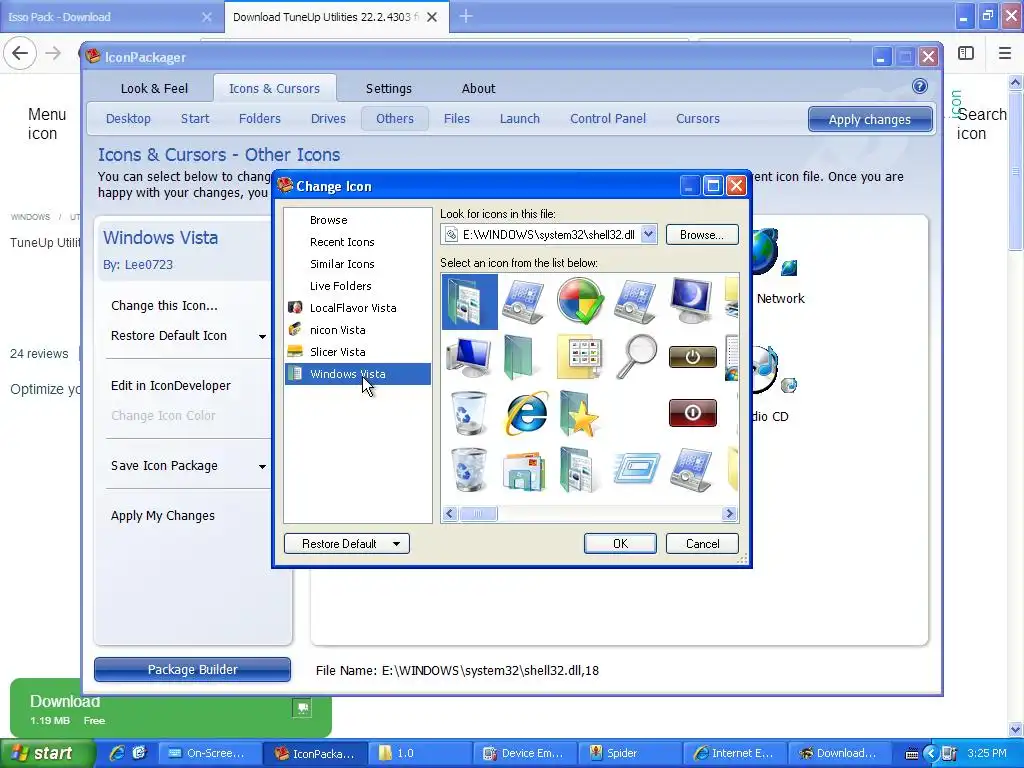Open the Package Builder button
This screenshot has height=768, width=1024.
click(192, 669)
